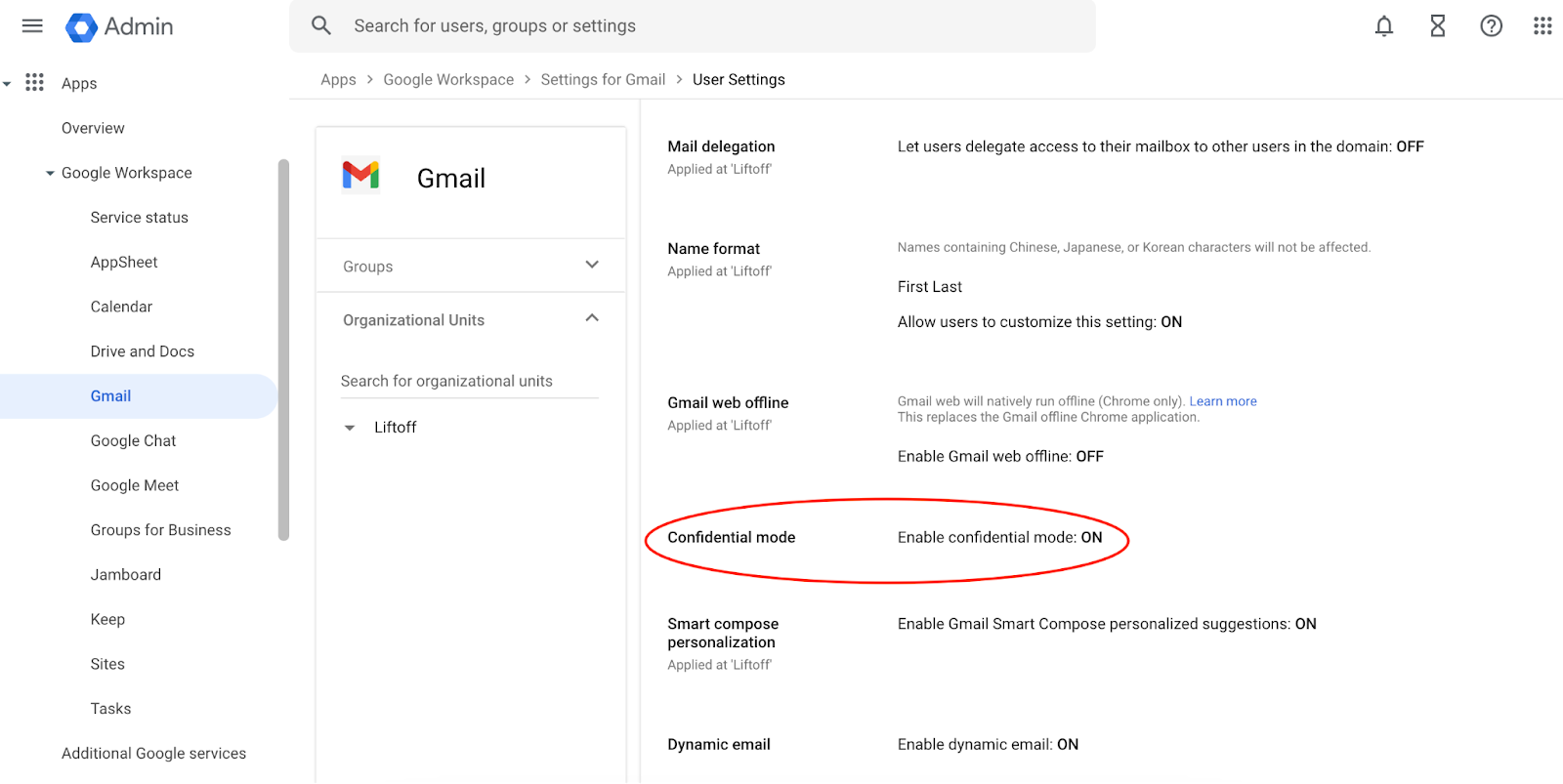Open the Google apps grid launcher
Image resolution: width=1563 pixels, height=784 pixels.
click(x=1542, y=26)
